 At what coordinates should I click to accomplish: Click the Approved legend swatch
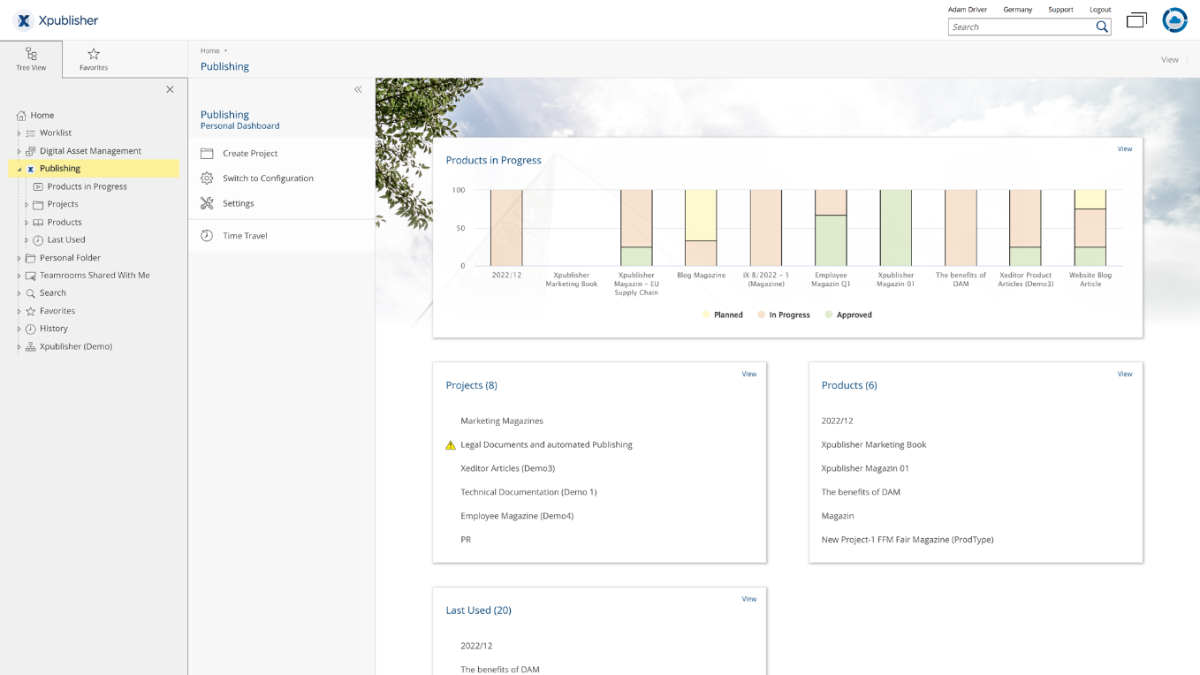[x=828, y=315]
